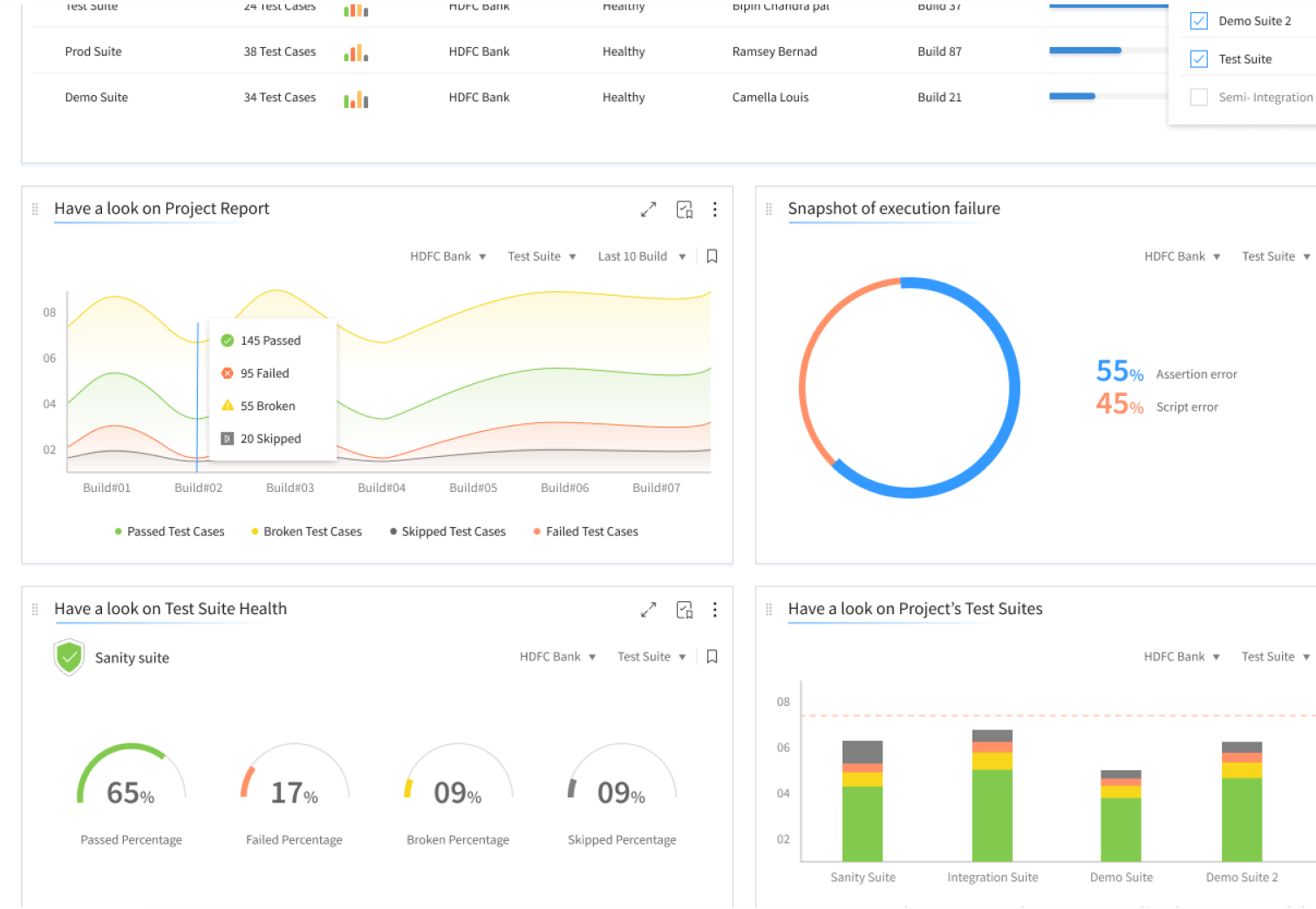
Task: Click '34 Test Cases' in Demo Suite row
Action: click(280, 98)
